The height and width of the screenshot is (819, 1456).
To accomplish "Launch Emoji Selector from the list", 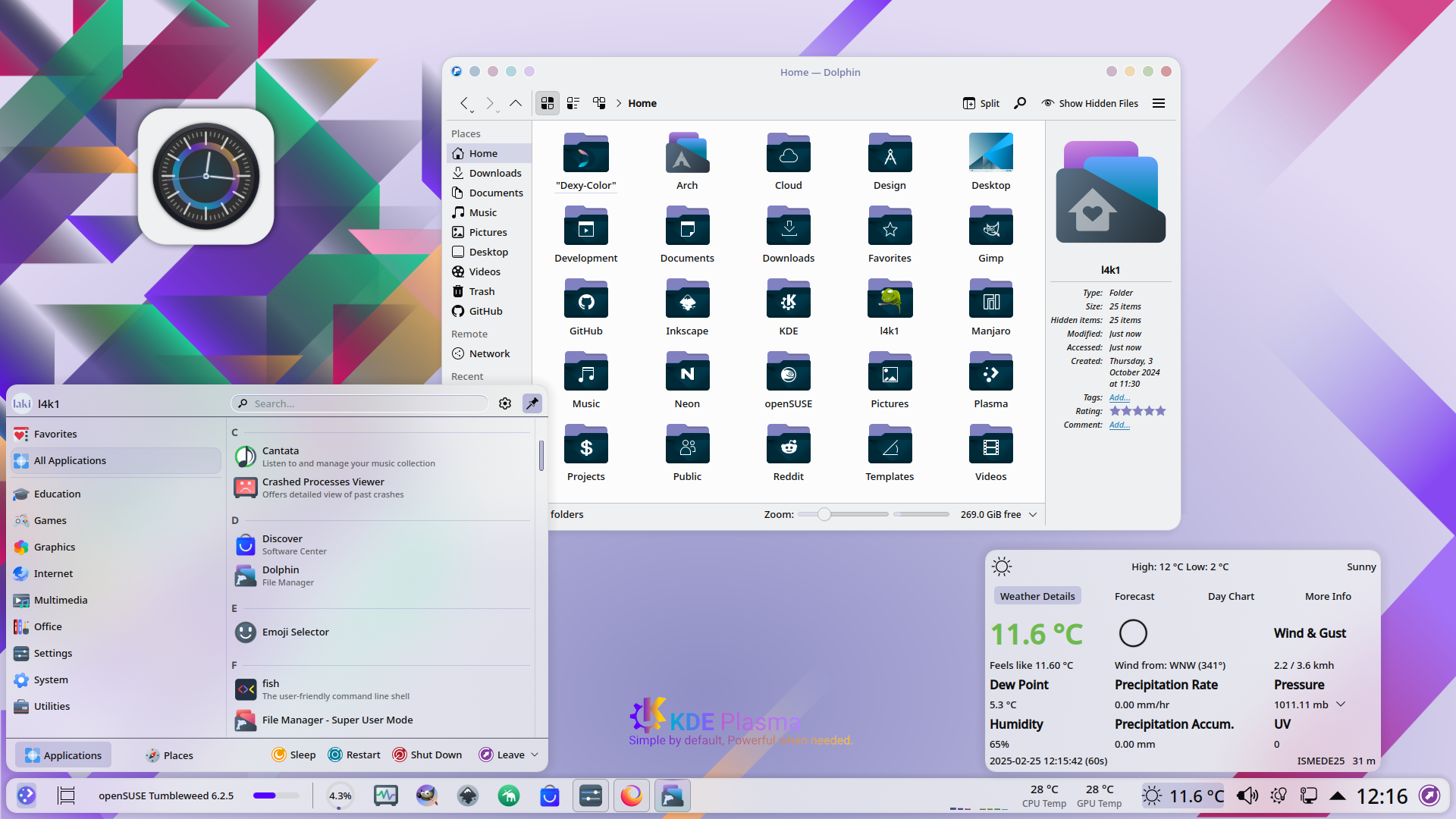I will (x=381, y=632).
